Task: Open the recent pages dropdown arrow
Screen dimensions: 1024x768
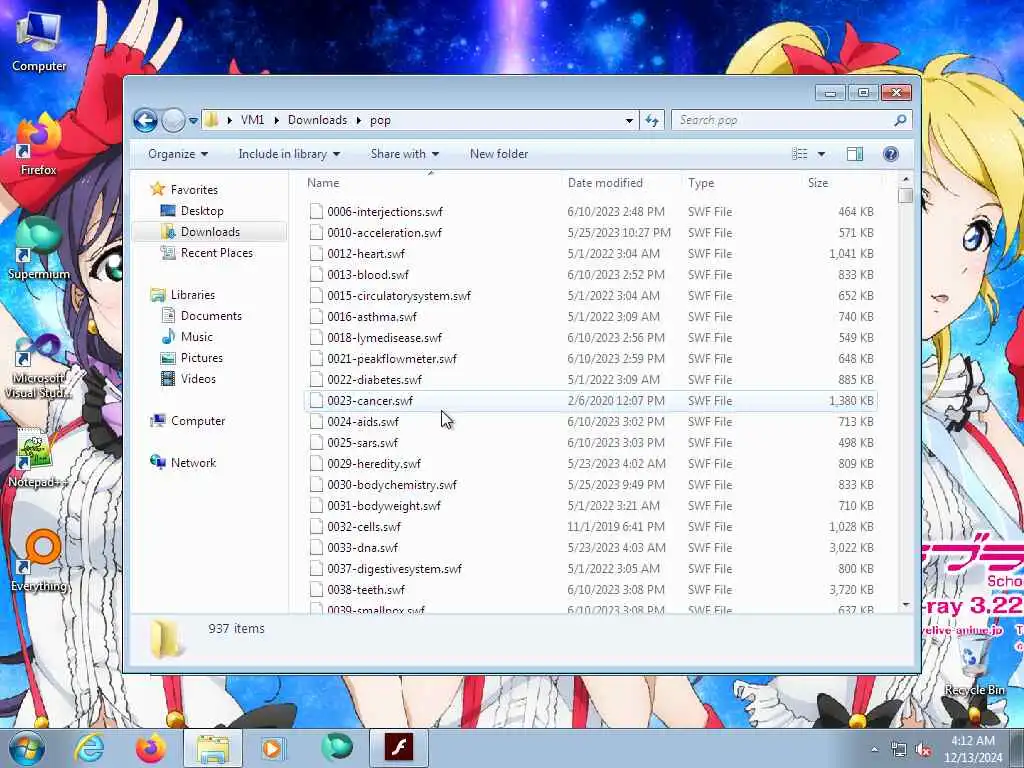Action: 193,121
